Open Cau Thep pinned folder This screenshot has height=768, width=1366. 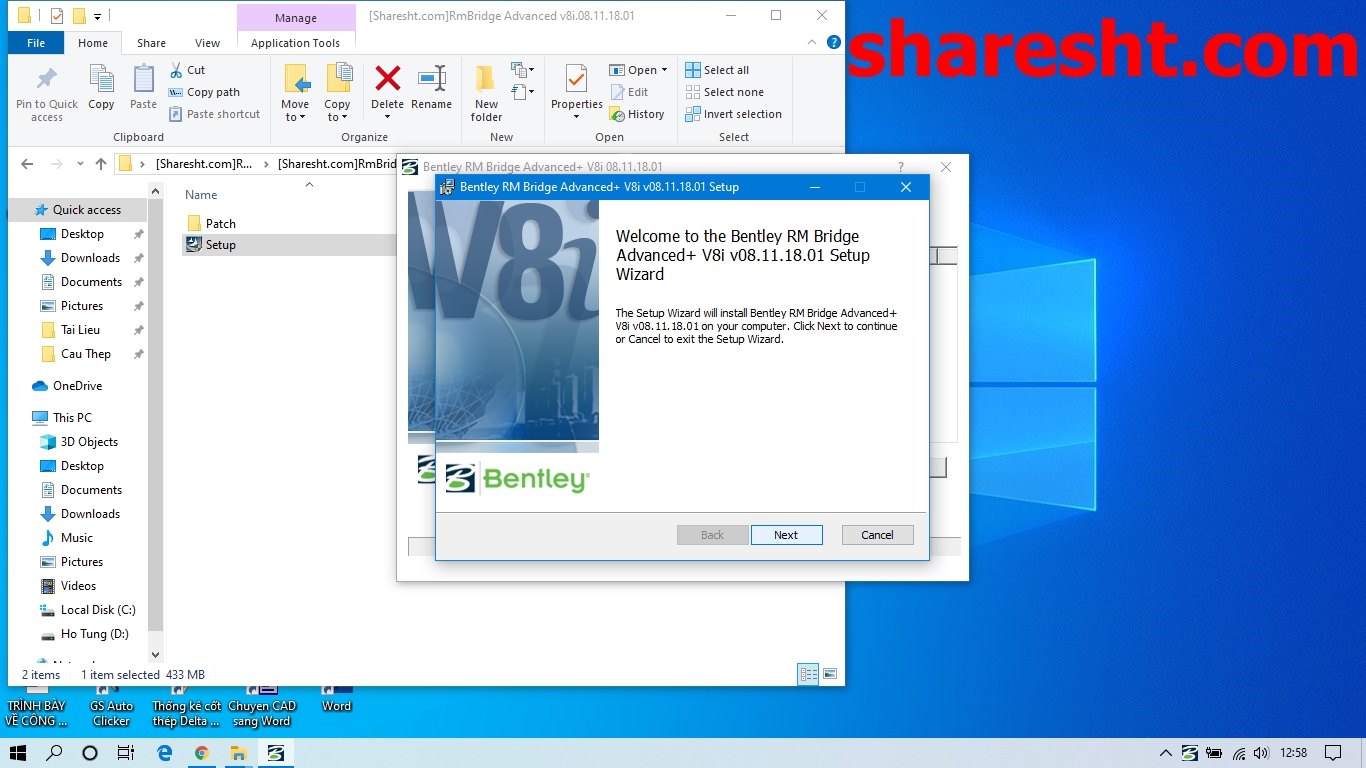(x=85, y=354)
